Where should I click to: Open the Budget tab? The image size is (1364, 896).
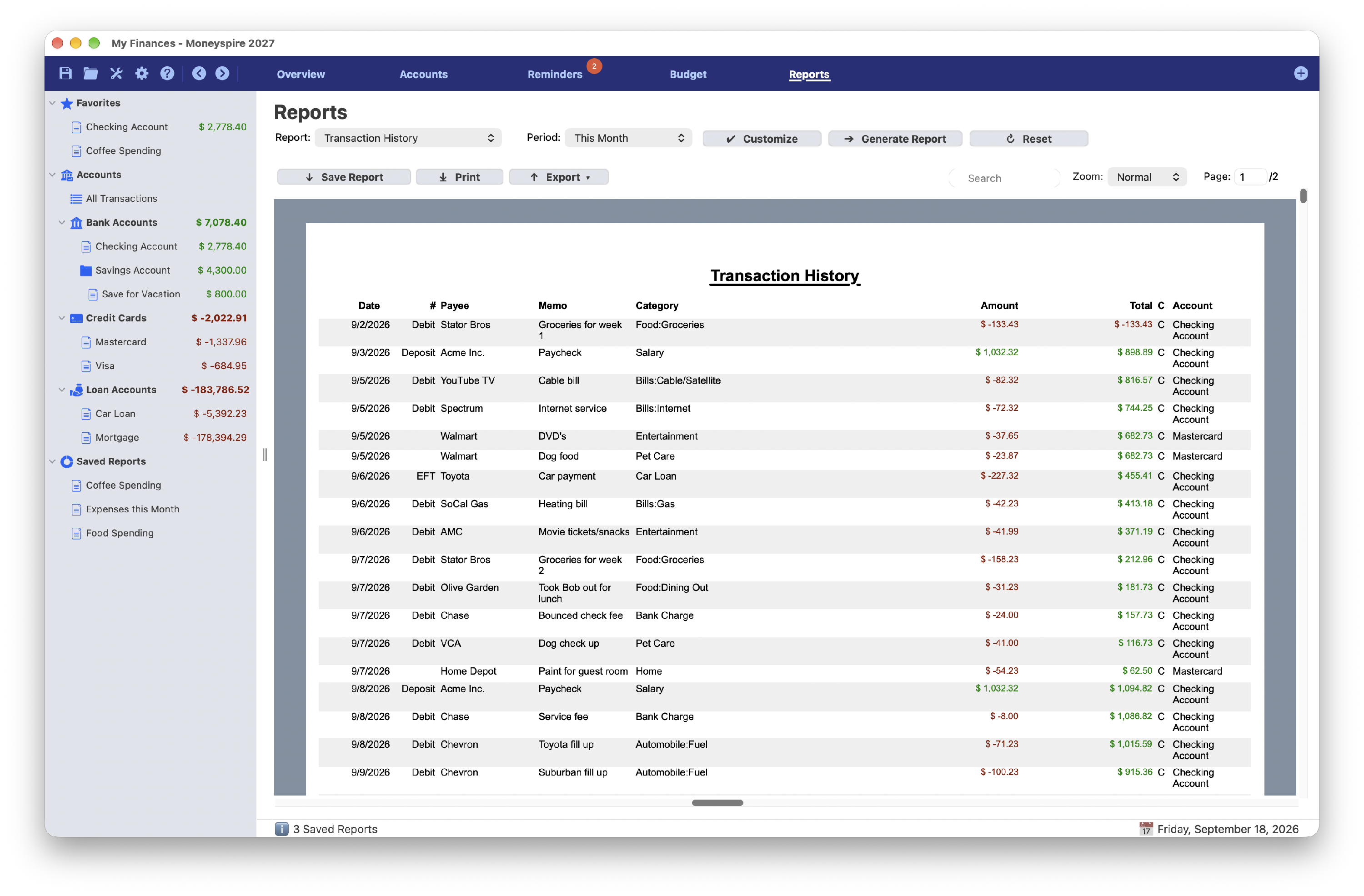688,75
